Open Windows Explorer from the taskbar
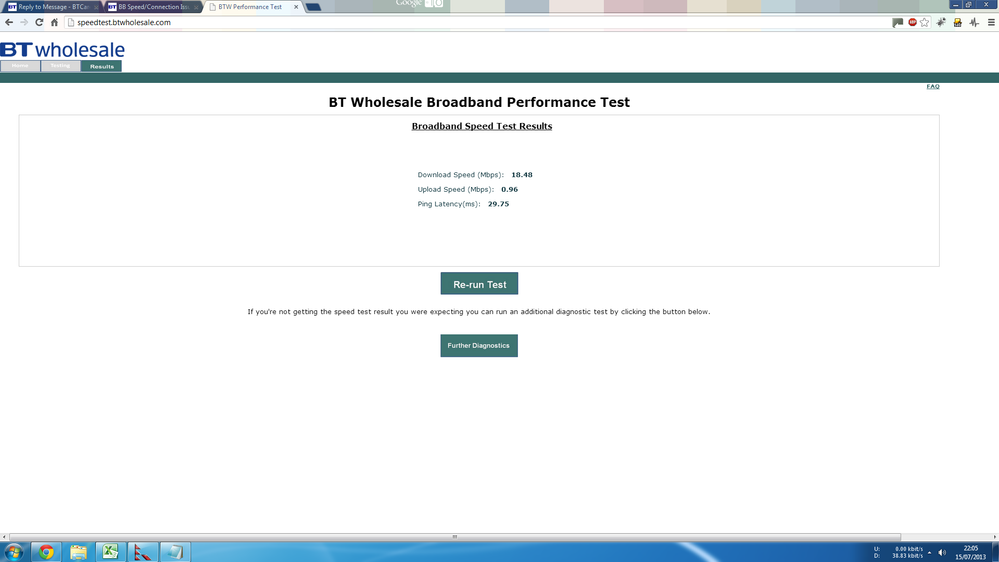999x562 pixels. coord(78,552)
